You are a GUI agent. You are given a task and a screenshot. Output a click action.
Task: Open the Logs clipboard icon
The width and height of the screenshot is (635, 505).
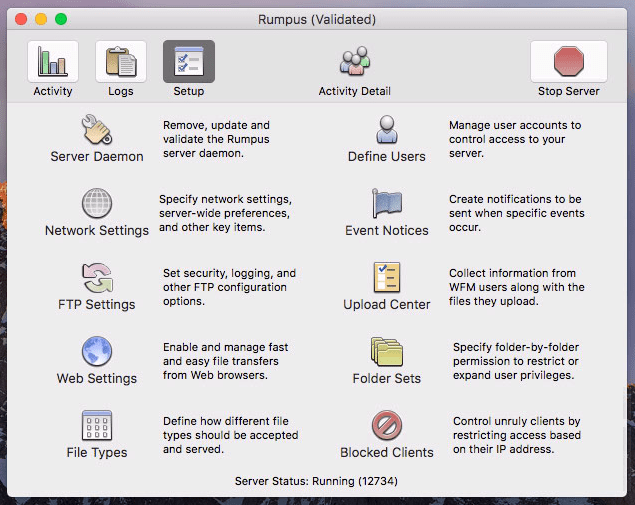point(121,61)
